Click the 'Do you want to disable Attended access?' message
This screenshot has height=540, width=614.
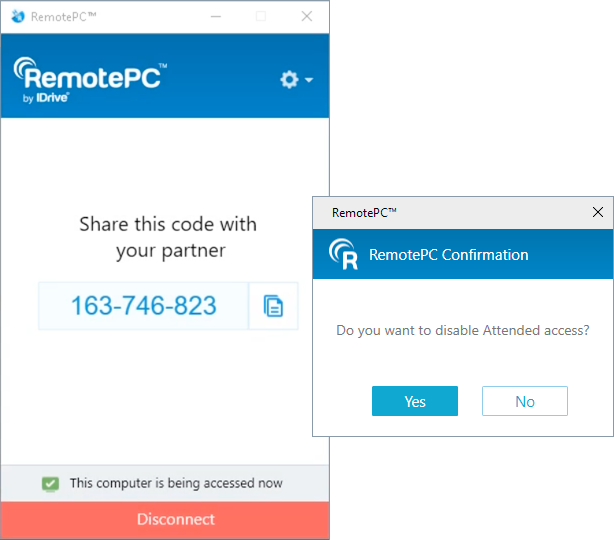coord(462,330)
